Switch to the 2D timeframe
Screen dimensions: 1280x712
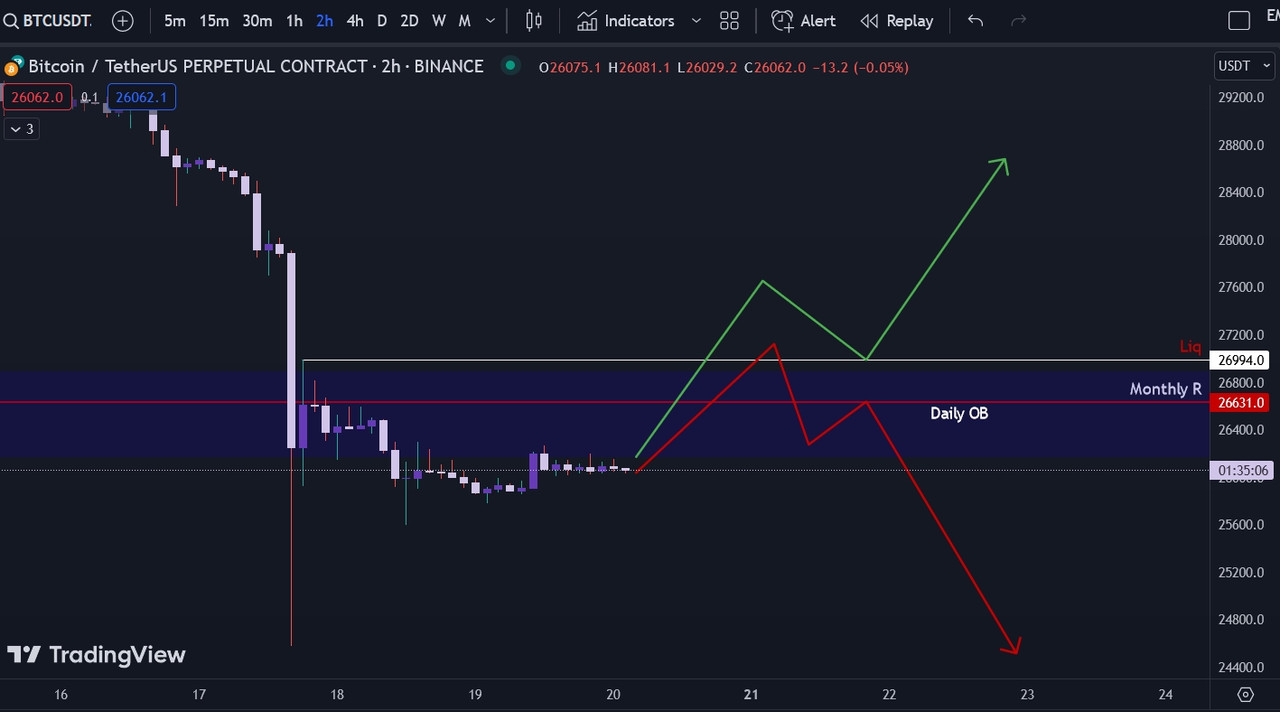(x=409, y=20)
